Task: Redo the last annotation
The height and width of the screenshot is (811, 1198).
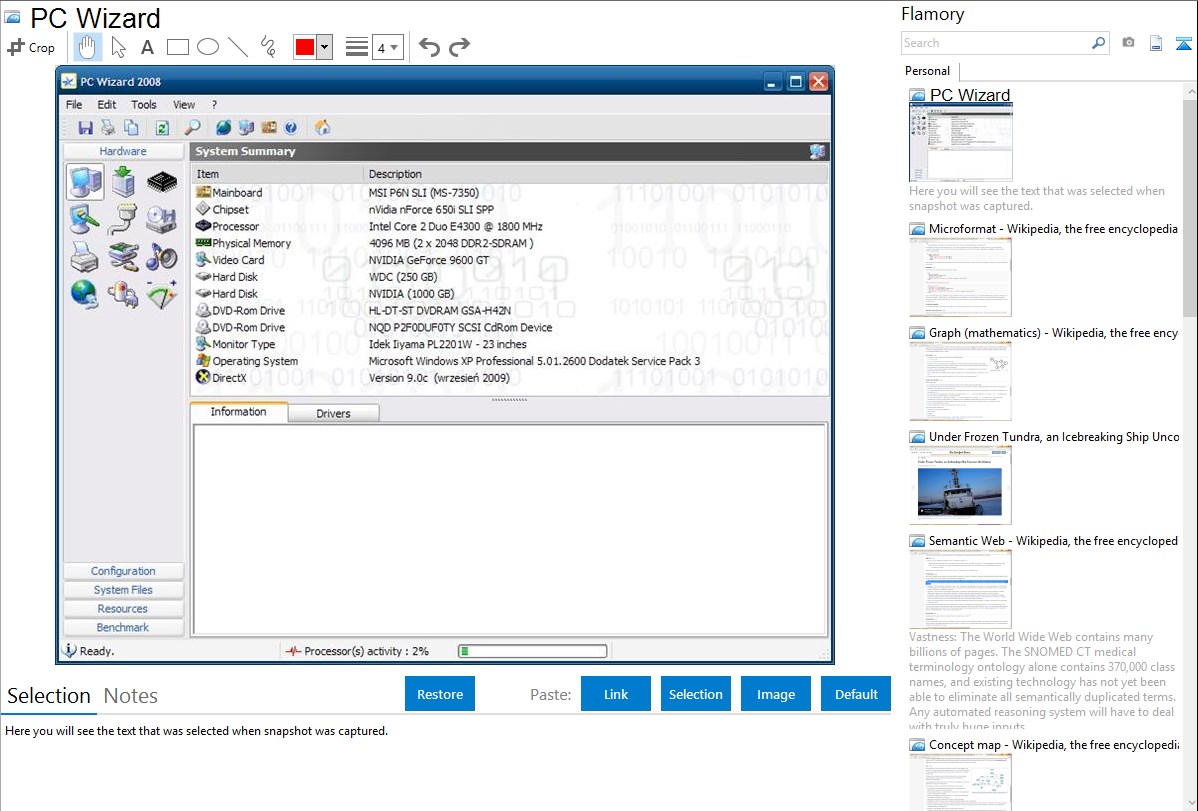Action: coord(459,47)
